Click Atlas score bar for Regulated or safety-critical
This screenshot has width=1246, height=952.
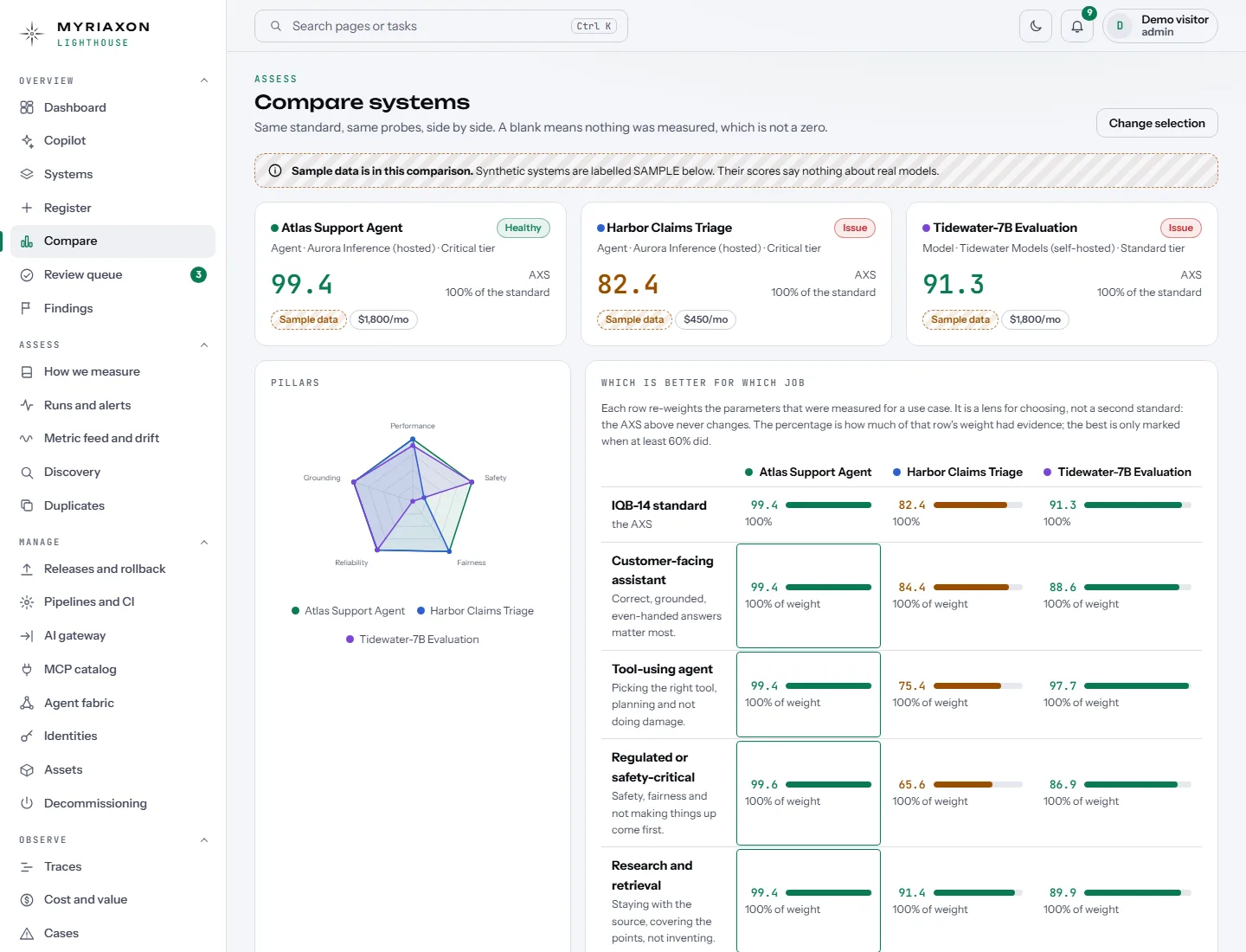(x=828, y=785)
